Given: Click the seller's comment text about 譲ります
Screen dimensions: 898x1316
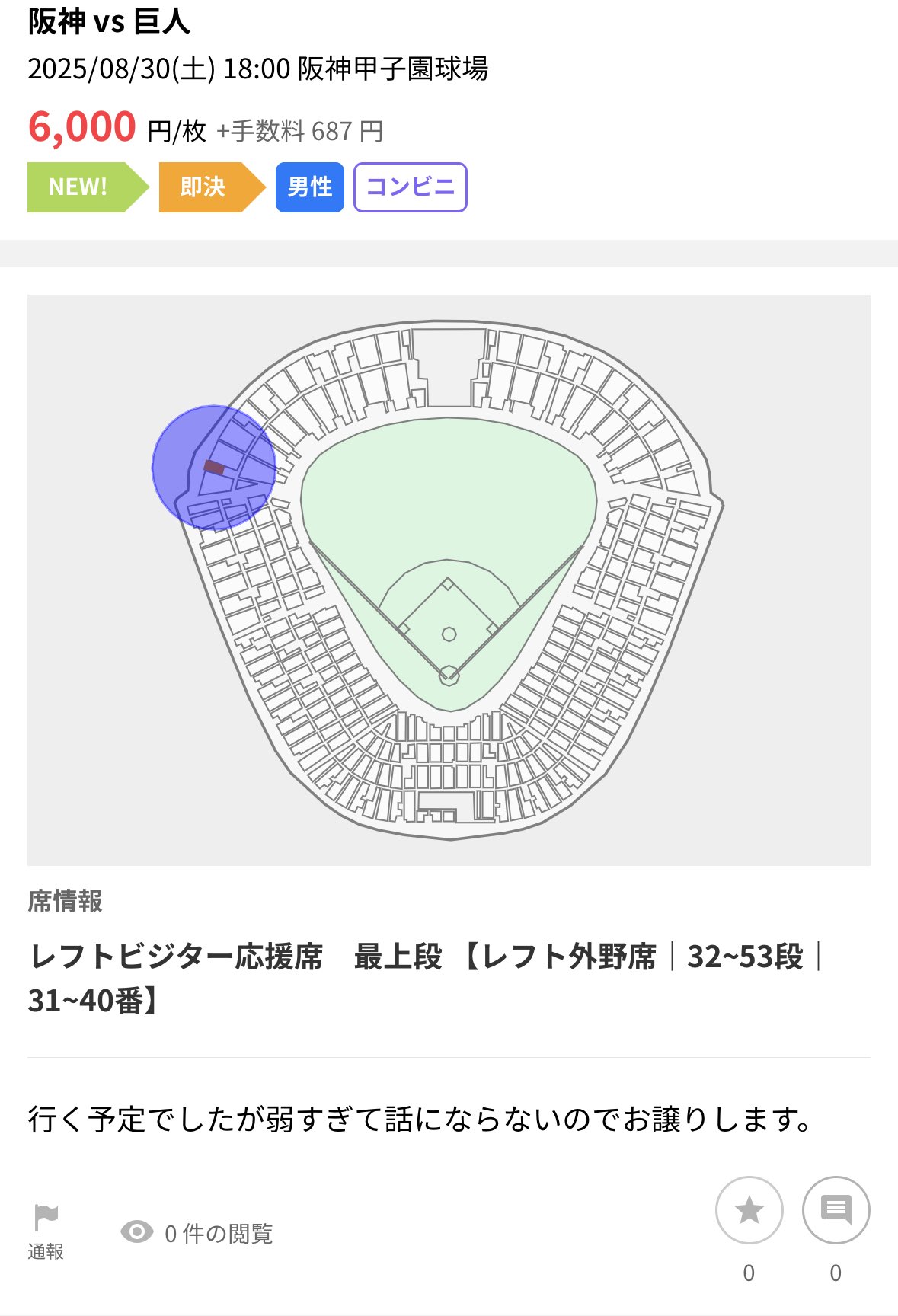Looking at the screenshot, I should point(420,1120).
